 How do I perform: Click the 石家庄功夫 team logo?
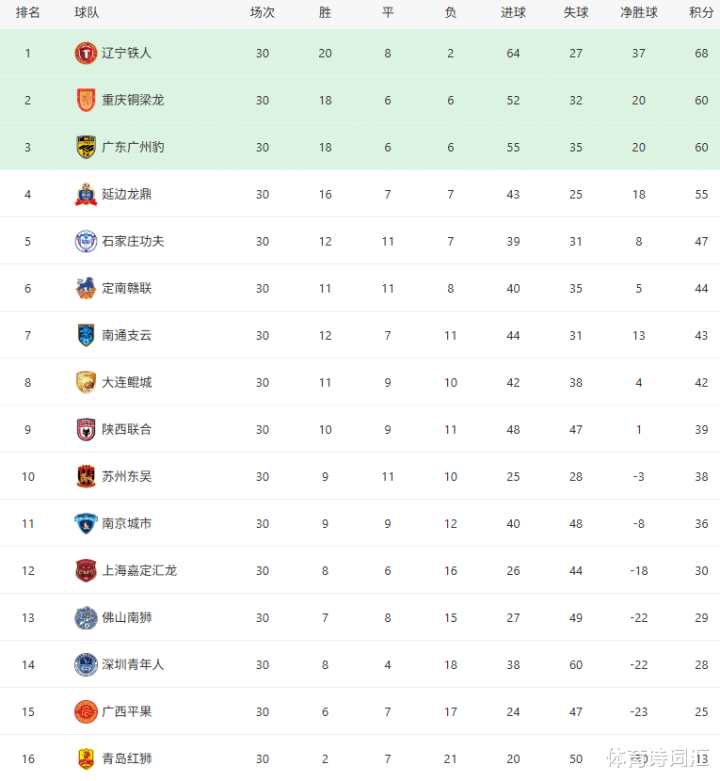[x=86, y=241]
